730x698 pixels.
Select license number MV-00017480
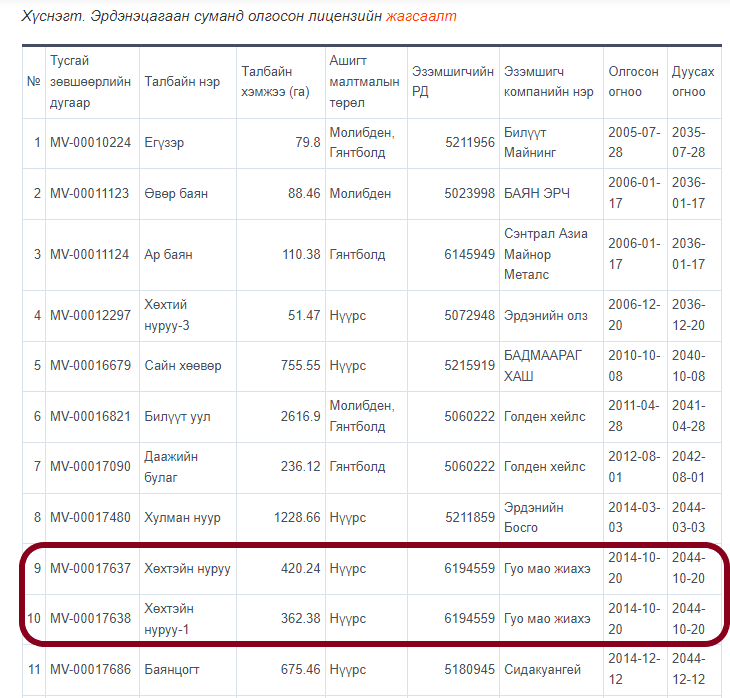(90, 517)
